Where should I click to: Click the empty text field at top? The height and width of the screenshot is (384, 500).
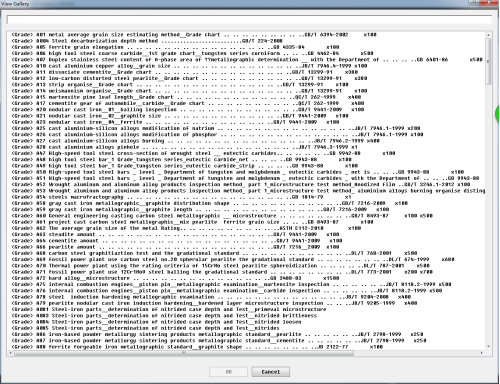click(x=249, y=20)
